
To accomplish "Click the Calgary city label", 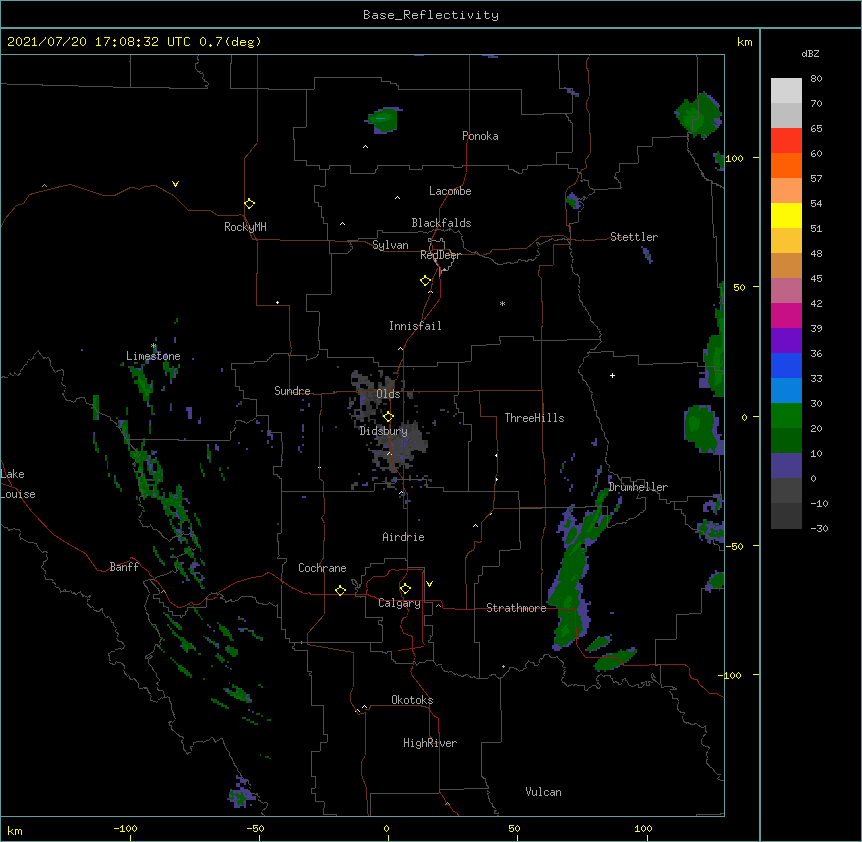I will click(x=399, y=603).
